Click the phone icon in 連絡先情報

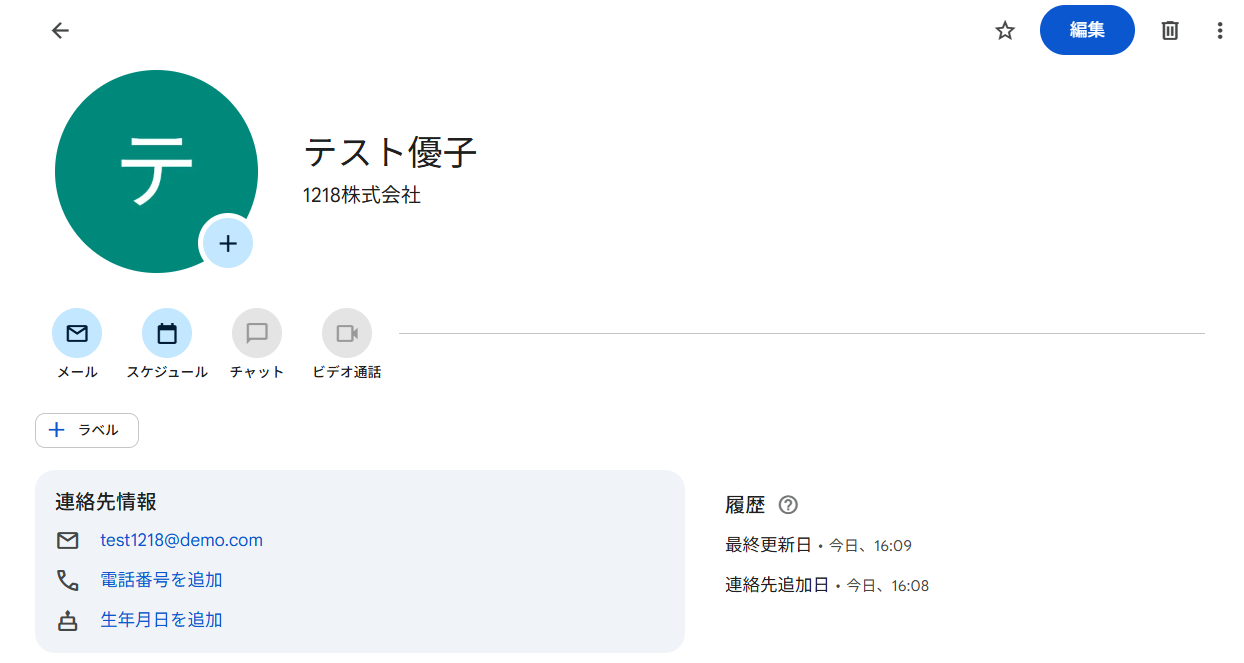point(68,580)
